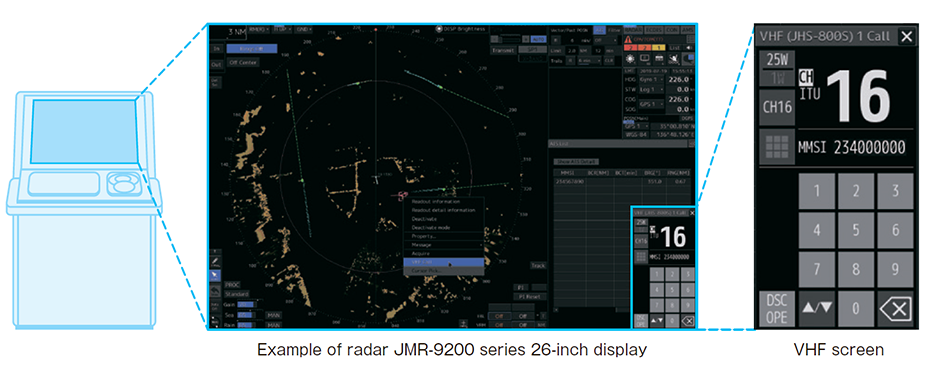The width and height of the screenshot is (930, 367).
Task: Tap DSC OPE on enlarged VHF screen
Action: click(776, 309)
